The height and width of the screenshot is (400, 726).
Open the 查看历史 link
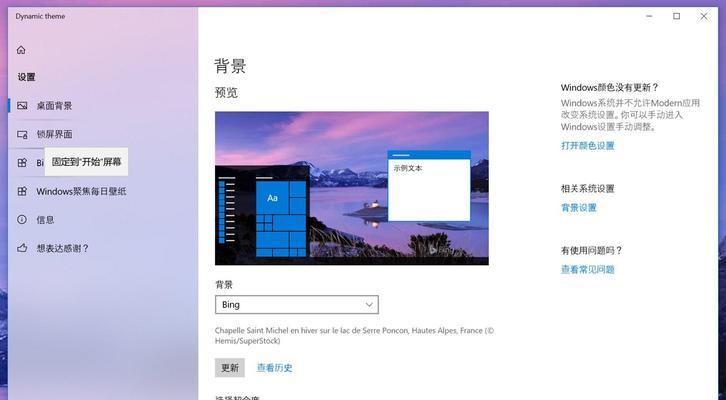pyautogui.click(x=275, y=368)
